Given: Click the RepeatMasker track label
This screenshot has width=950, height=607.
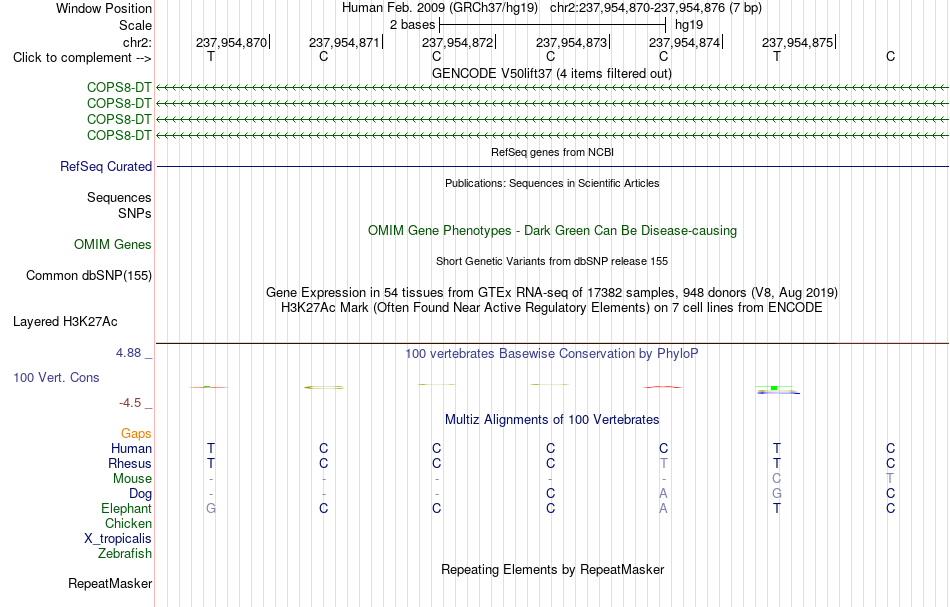Looking at the screenshot, I should (x=110, y=584).
